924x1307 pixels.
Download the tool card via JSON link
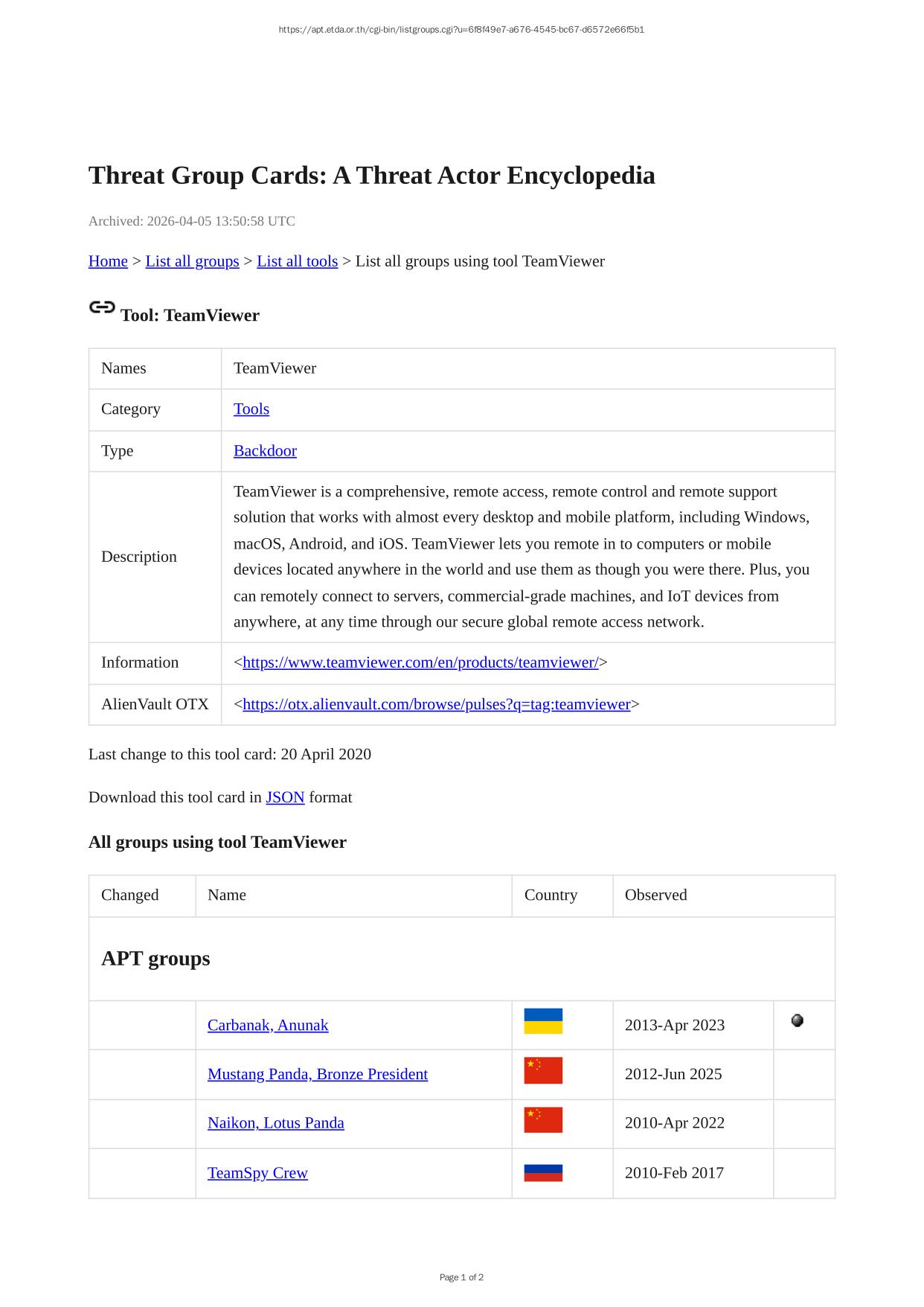[x=285, y=797]
